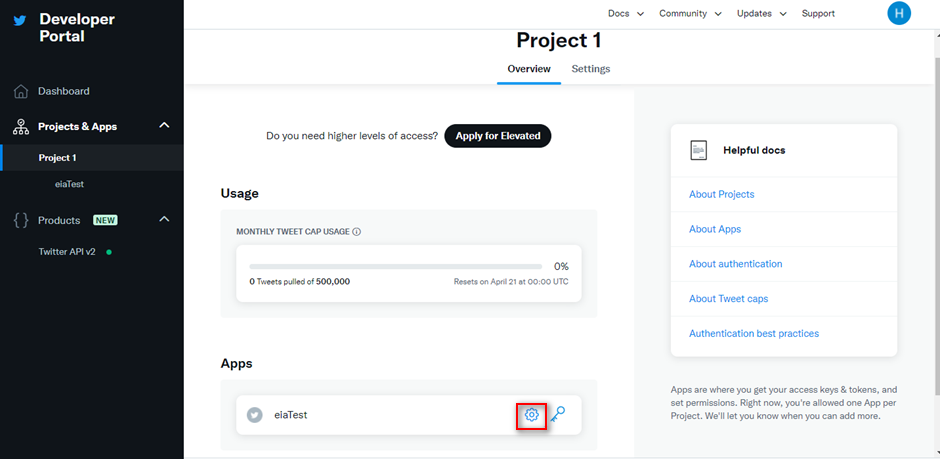Switch to the Settings tab
The height and width of the screenshot is (459, 940).
pos(590,69)
